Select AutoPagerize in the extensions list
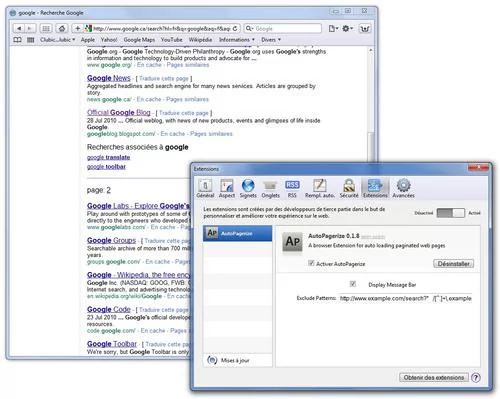Viewport: 500px width, 399px height. pyautogui.click(x=237, y=233)
